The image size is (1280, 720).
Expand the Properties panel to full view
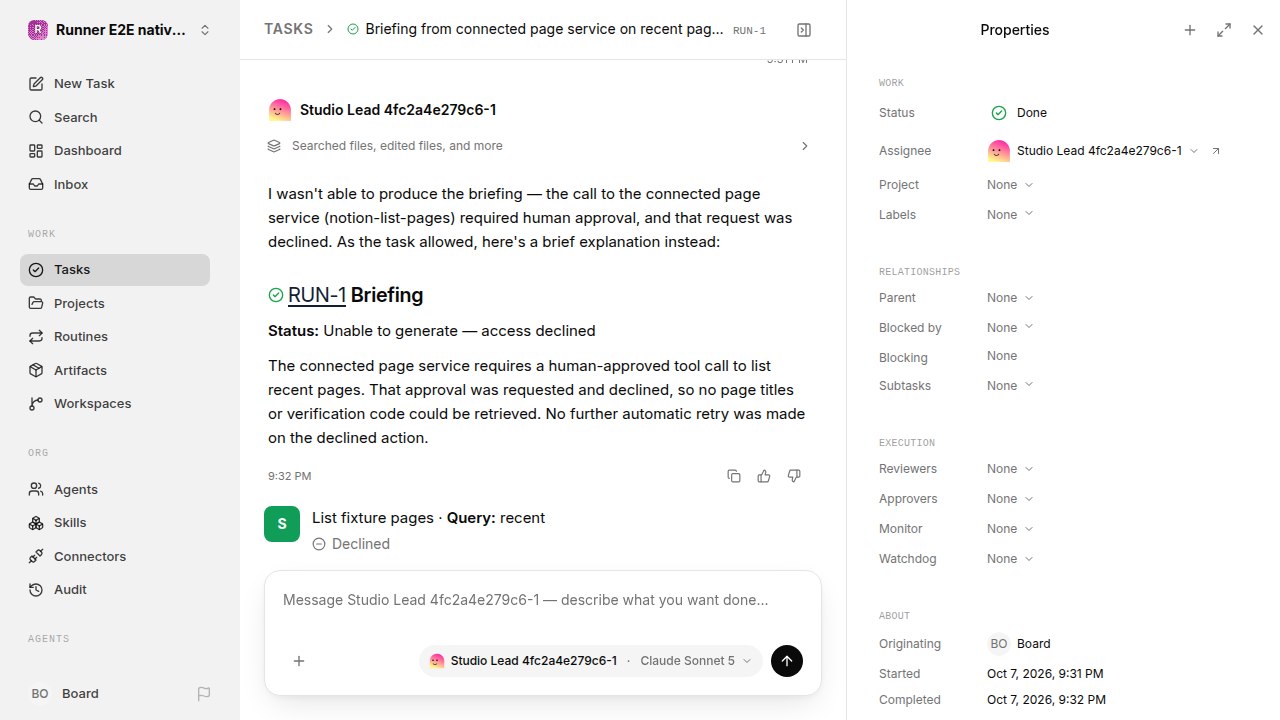(1224, 30)
